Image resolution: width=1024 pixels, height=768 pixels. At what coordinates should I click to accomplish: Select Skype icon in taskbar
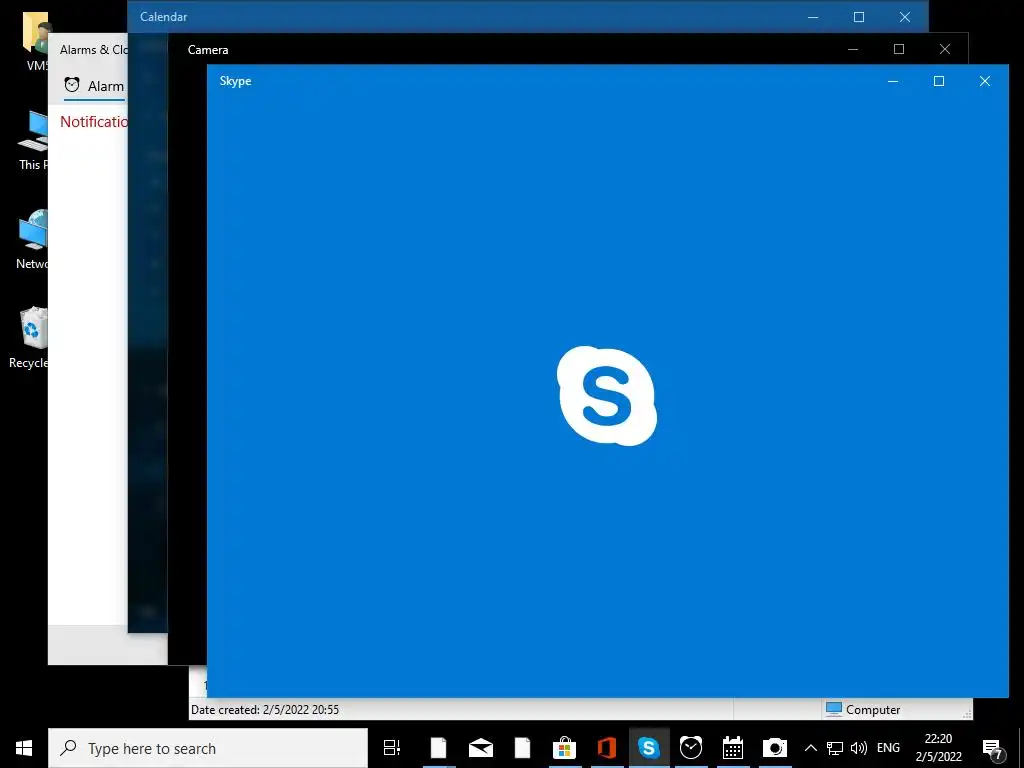coord(648,748)
